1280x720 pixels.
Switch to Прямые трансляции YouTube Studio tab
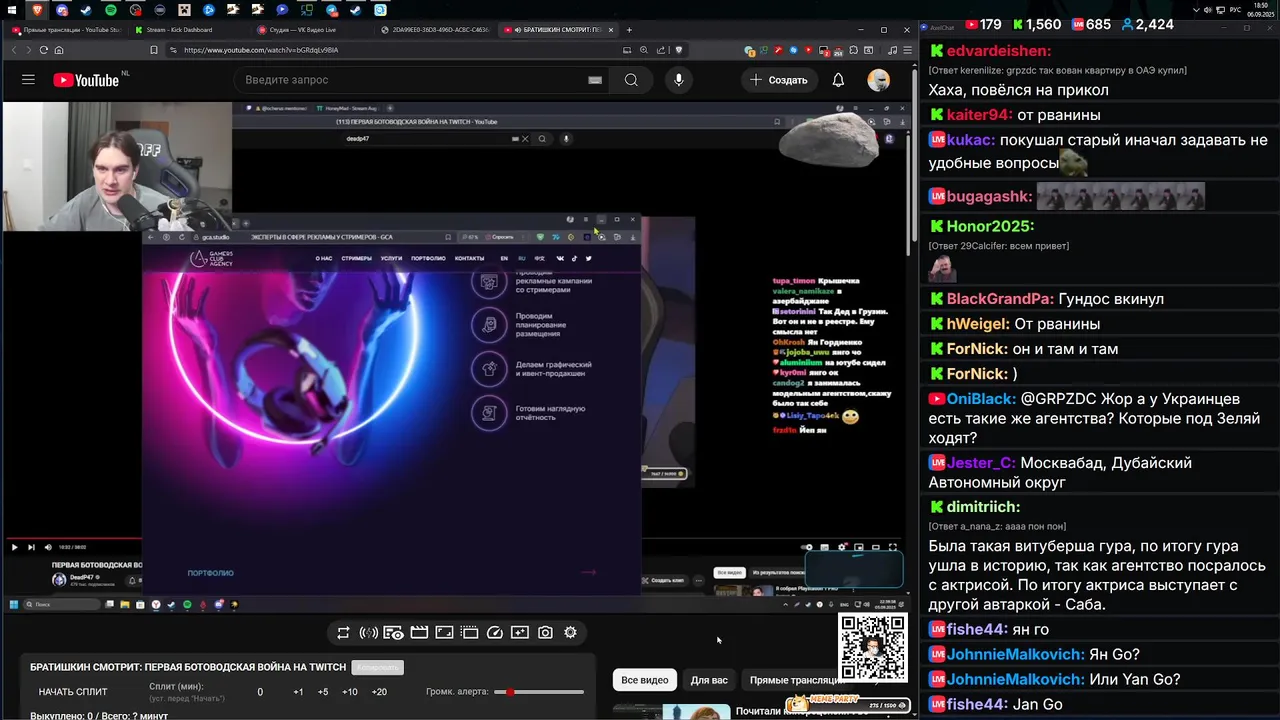click(65, 30)
